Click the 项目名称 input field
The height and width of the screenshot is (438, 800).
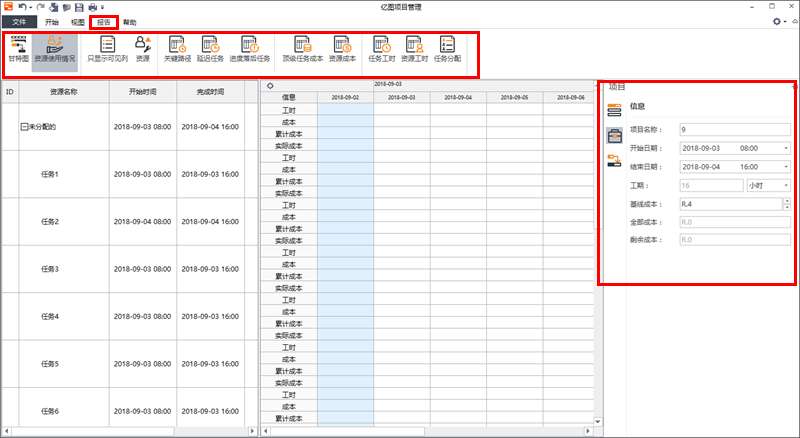[735, 130]
